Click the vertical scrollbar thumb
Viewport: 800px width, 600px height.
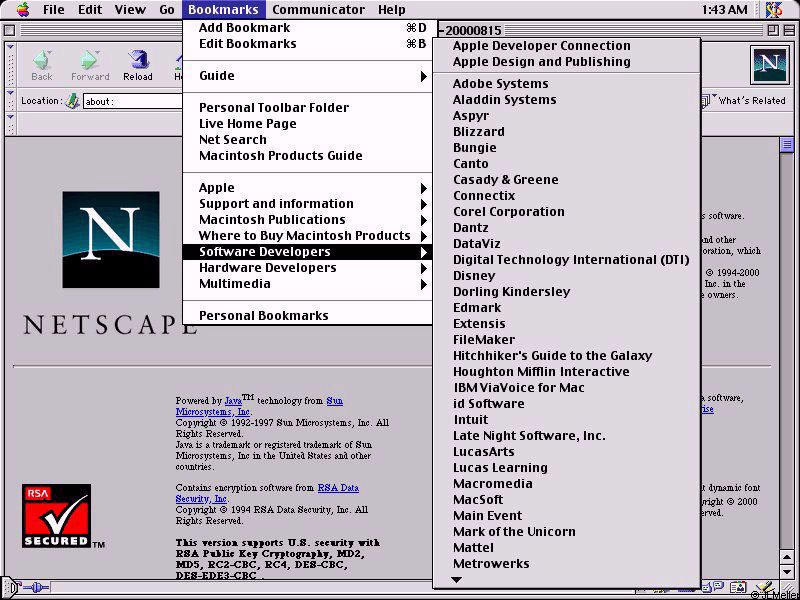[x=787, y=145]
